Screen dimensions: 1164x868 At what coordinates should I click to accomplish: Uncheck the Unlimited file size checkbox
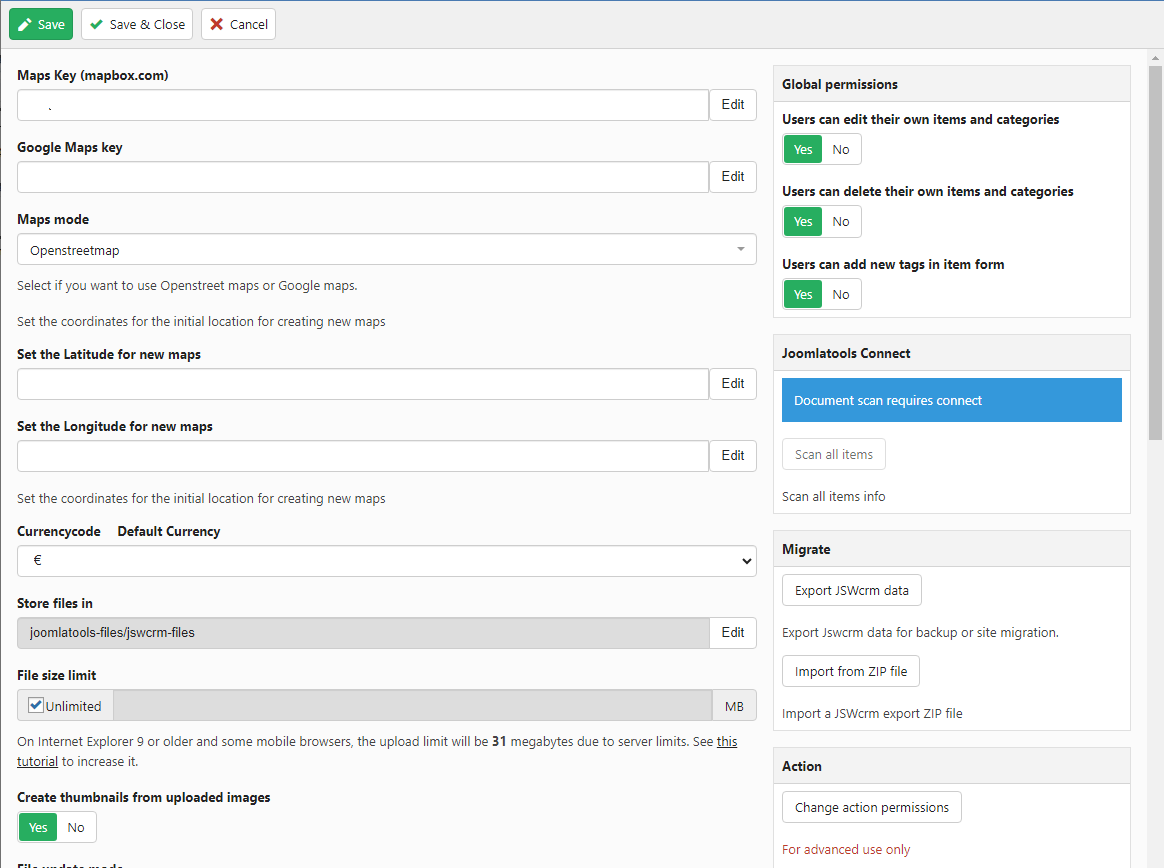(36, 705)
